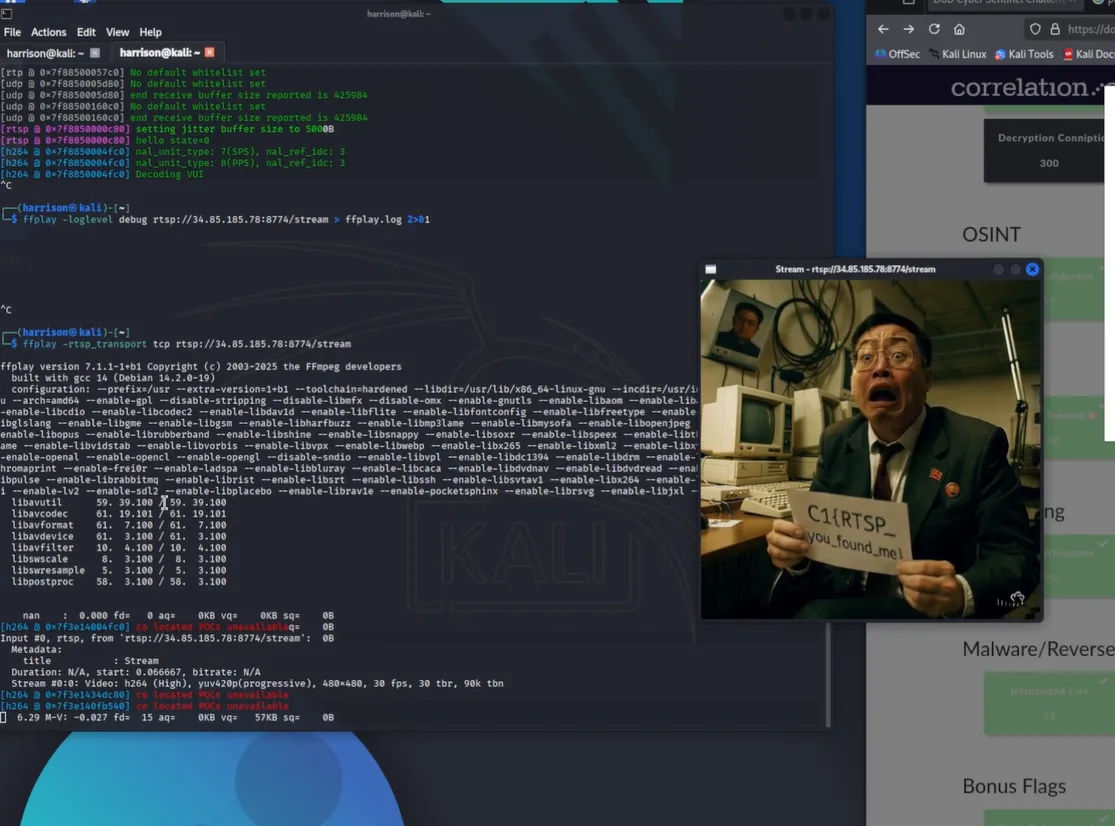This screenshot has width=1115, height=826.
Task: Reload the page in the browser
Action: click(x=934, y=30)
